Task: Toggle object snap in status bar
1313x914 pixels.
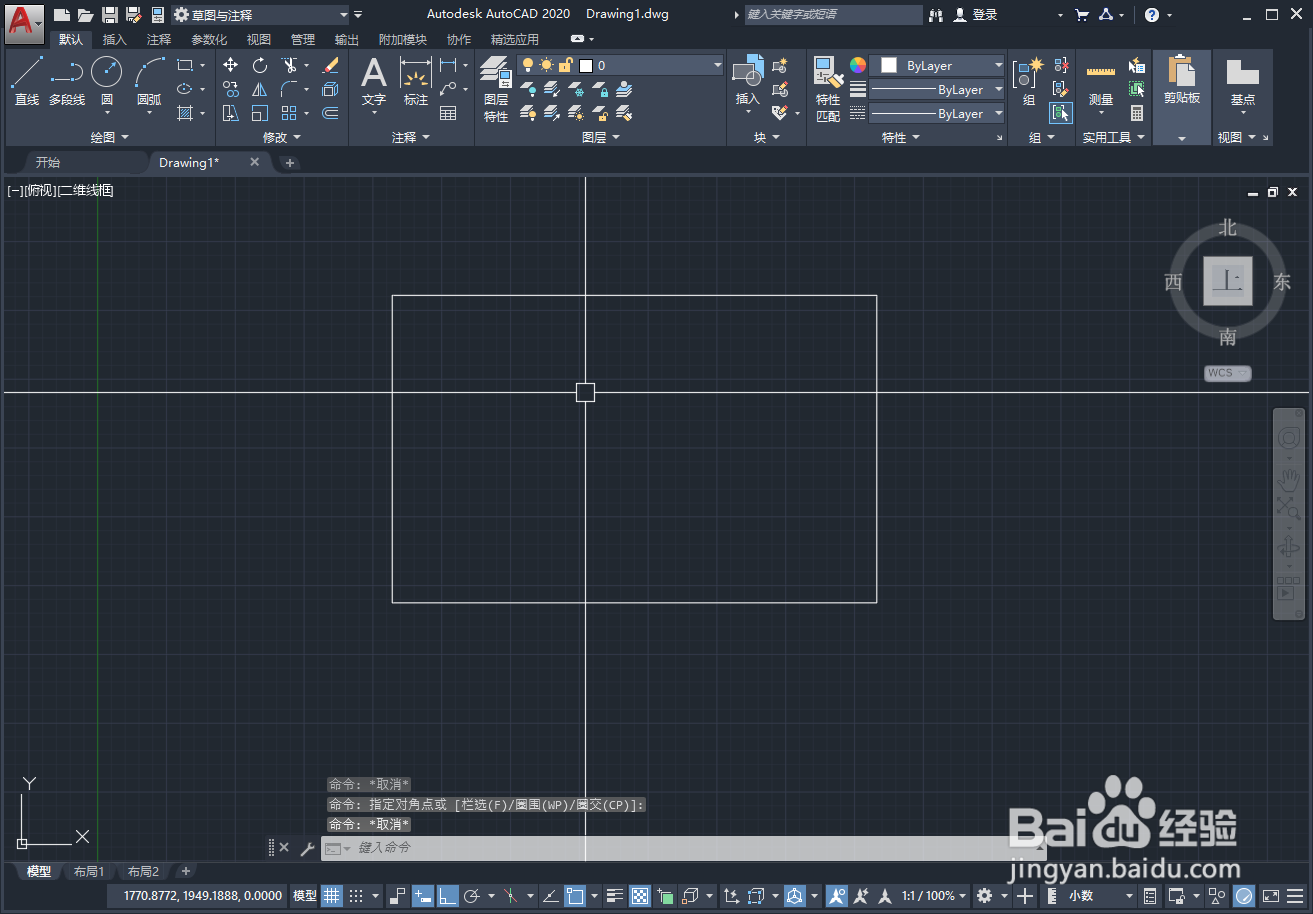Action: pos(576,896)
